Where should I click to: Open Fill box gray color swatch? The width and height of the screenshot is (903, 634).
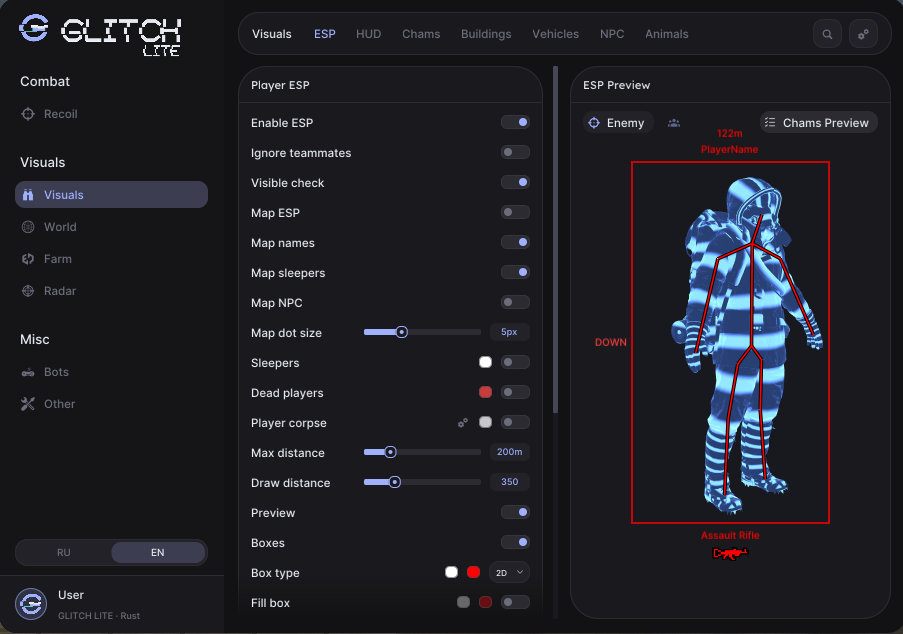[x=463, y=602]
